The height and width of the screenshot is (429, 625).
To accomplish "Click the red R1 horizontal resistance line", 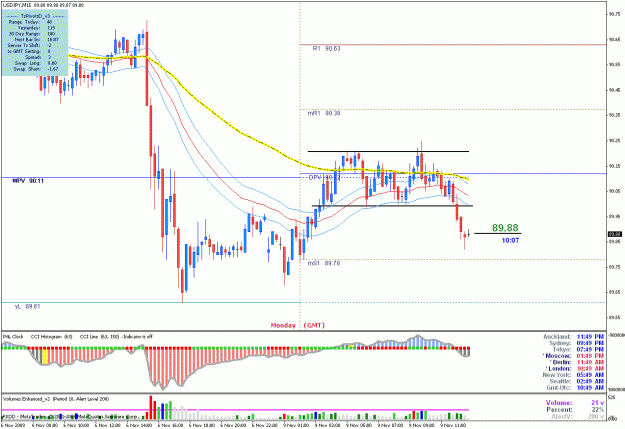I will (x=453, y=44).
